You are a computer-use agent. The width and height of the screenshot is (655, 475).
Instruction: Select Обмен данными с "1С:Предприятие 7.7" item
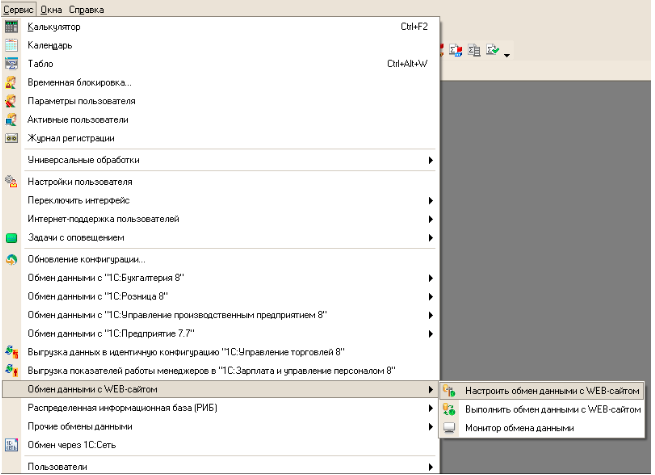[x=221, y=333]
